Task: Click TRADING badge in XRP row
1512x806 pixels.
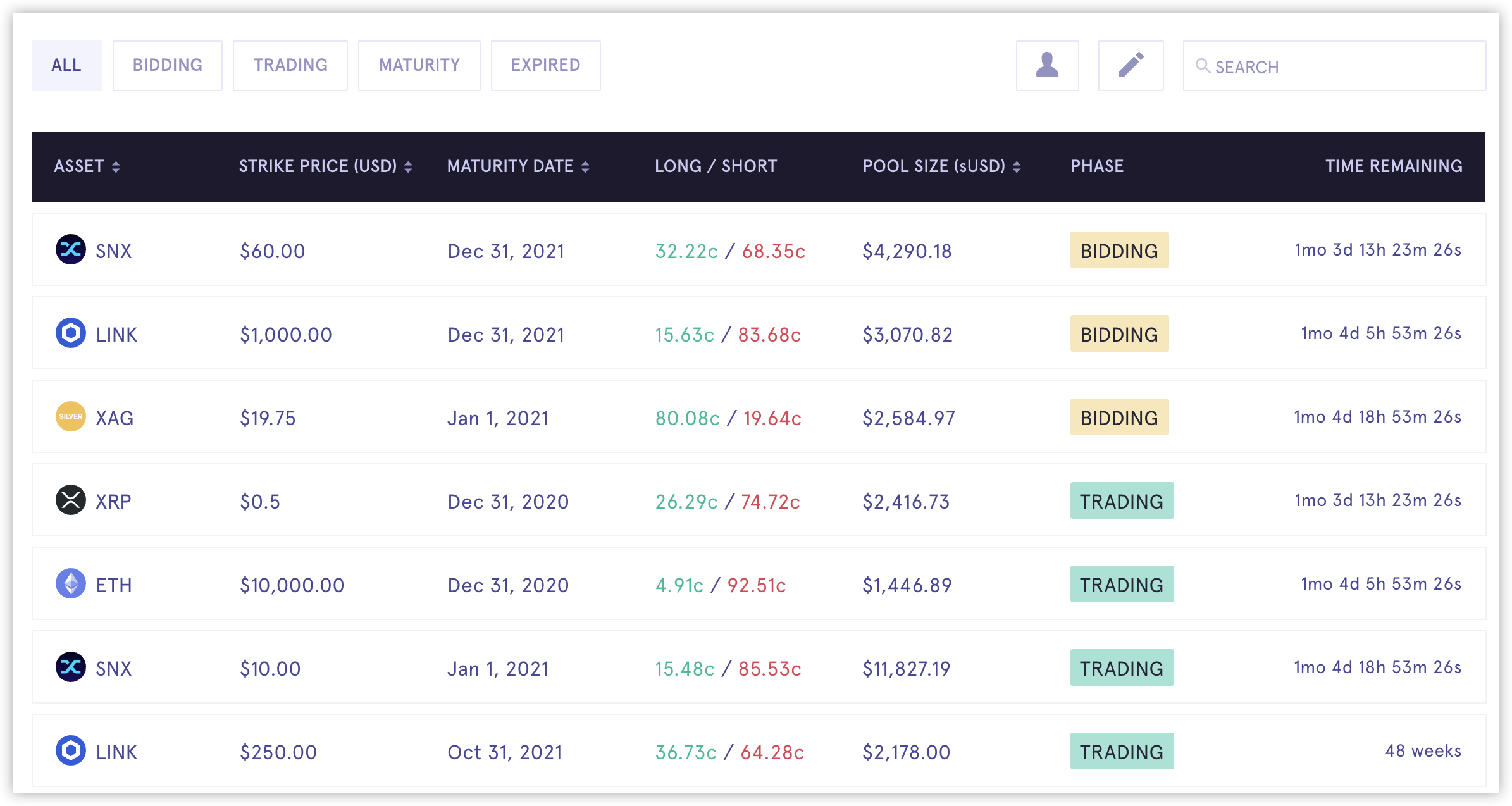Action: pyautogui.click(x=1122, y=500)
